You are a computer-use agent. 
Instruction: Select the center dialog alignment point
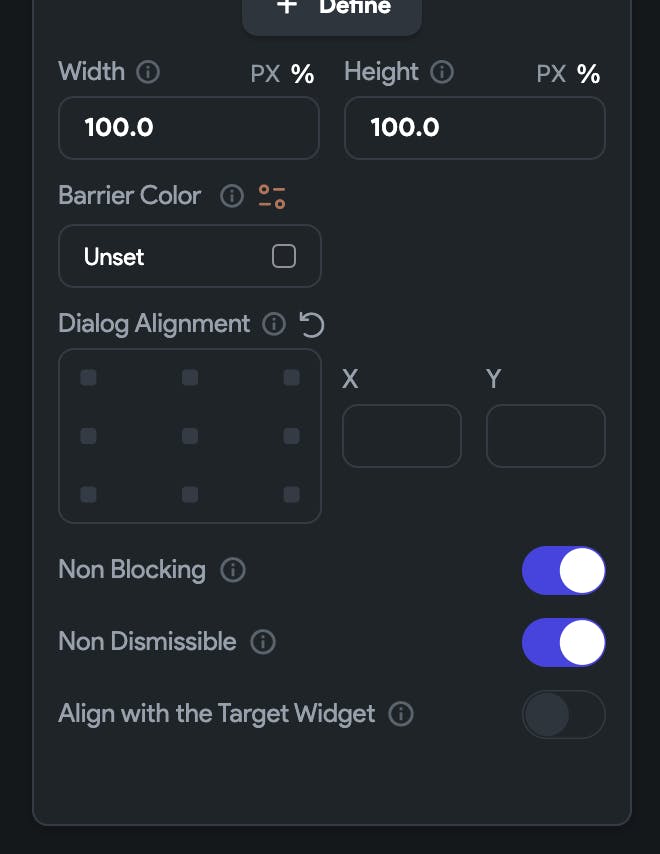[190, 436]
